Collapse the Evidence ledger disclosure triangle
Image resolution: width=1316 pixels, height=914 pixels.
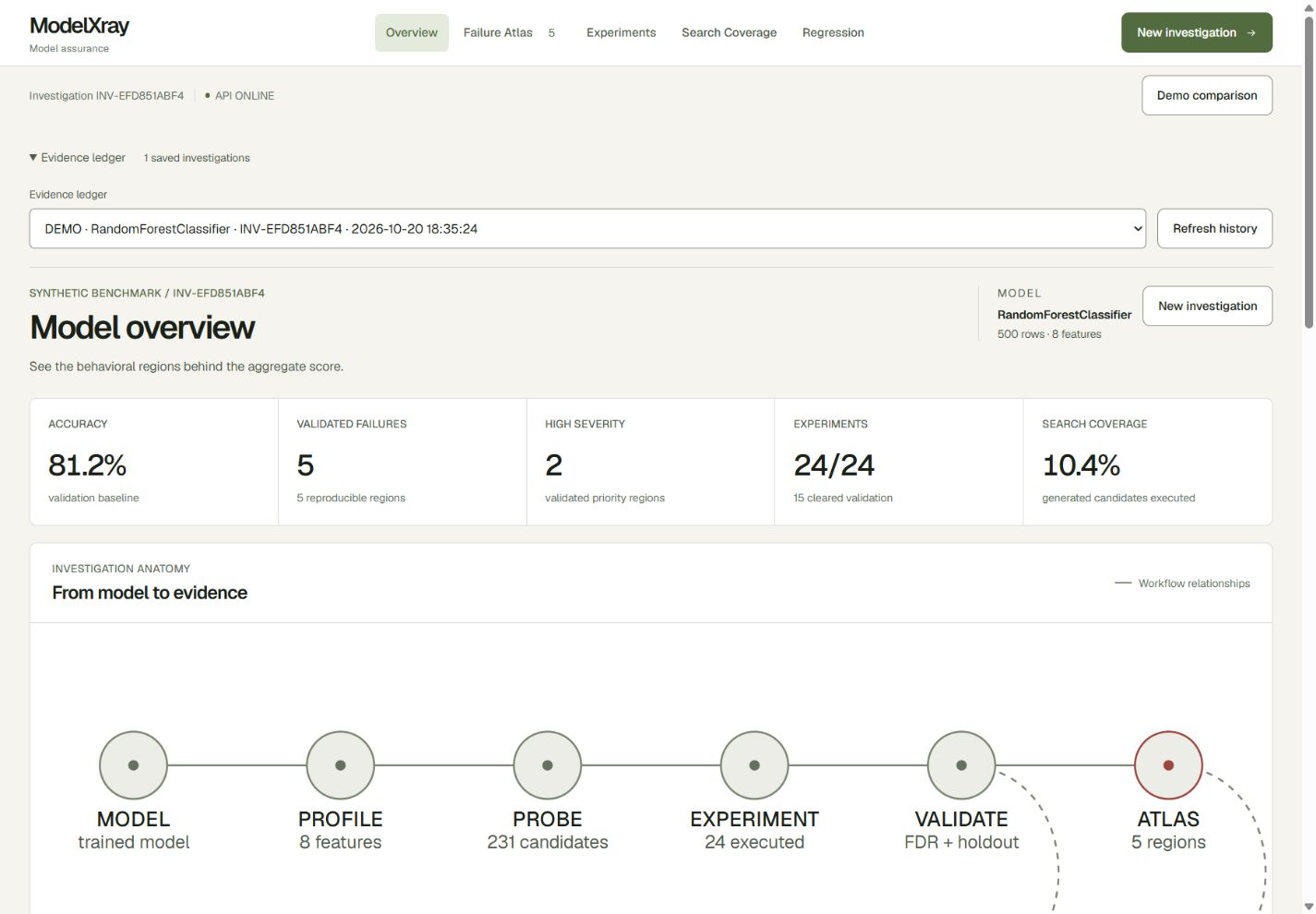[x=33, y=158]
